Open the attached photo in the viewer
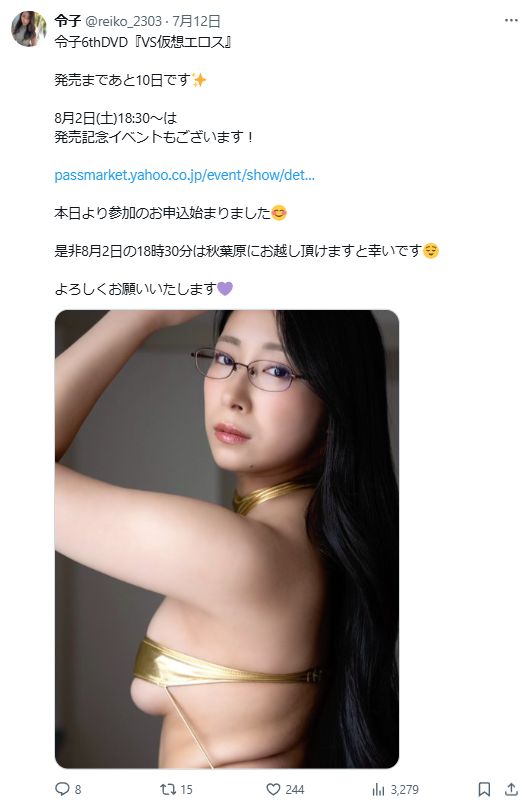The width and height of the screenshot is (531, 807). (x=227, y=539)
